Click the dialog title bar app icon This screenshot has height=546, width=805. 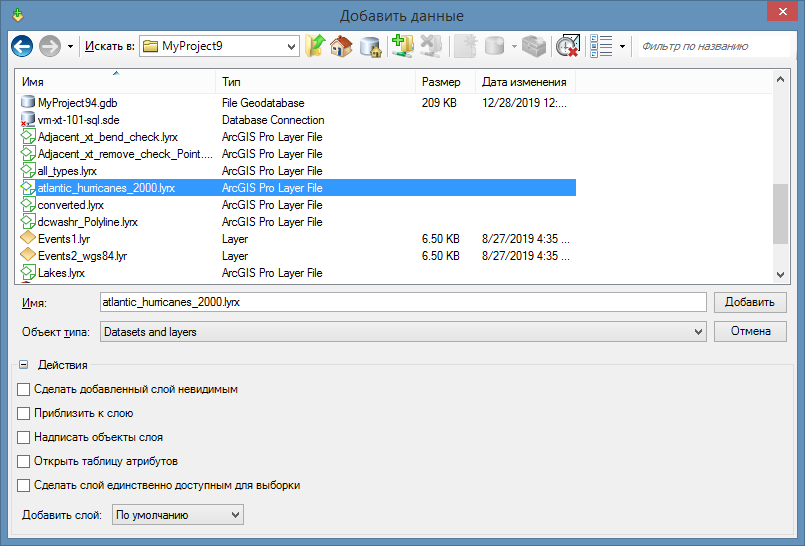(x=18, y=15)
